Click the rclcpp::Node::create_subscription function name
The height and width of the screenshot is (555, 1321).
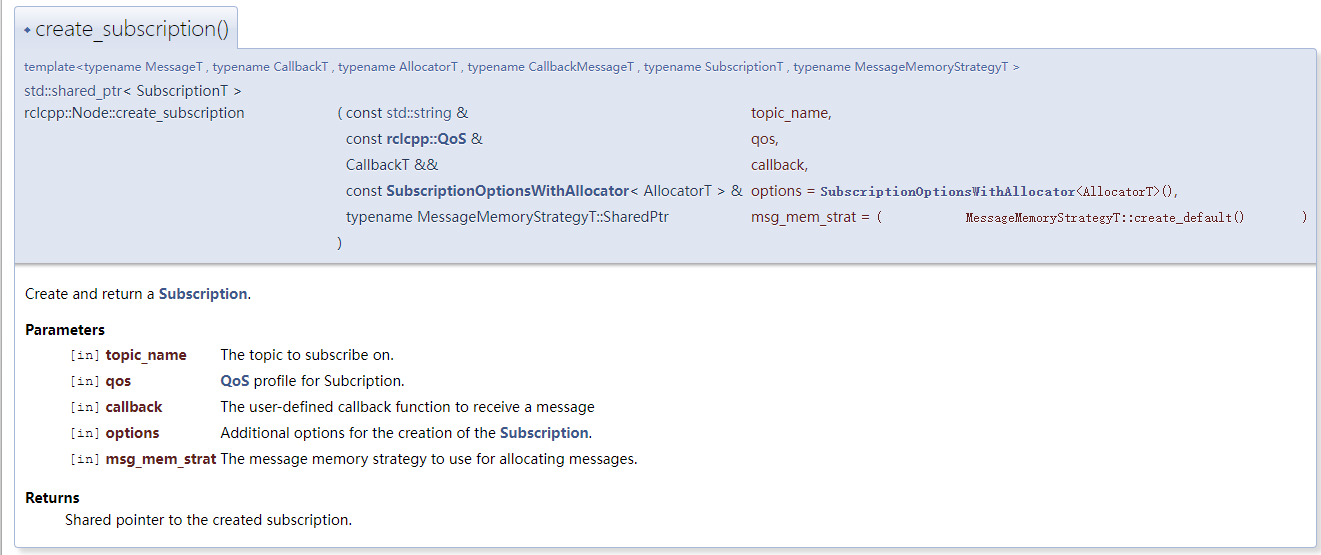pyautogui.click(x=134, y=113)
